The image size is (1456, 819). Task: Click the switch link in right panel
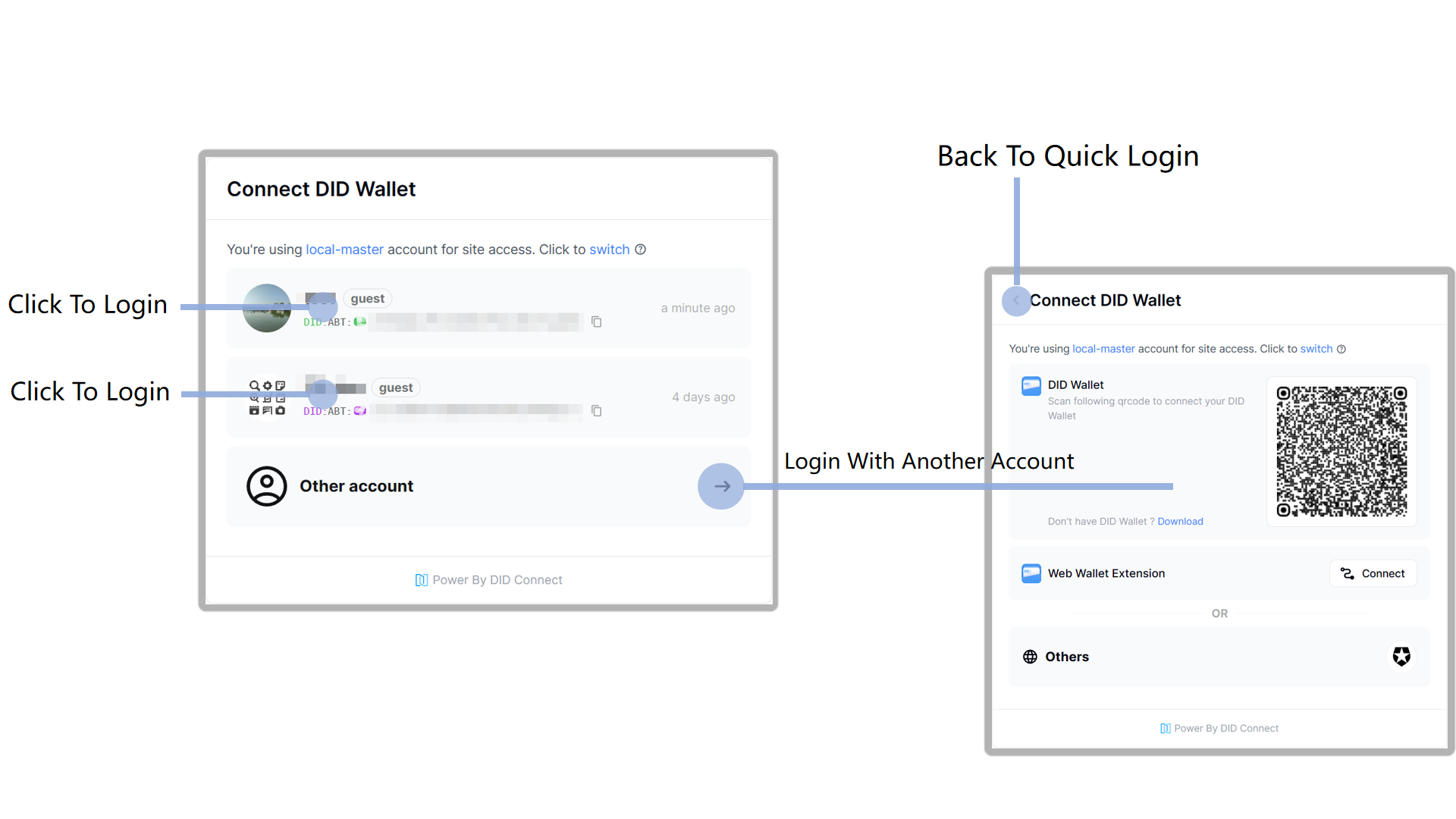pyautogui.click(x=1316, y=349)
